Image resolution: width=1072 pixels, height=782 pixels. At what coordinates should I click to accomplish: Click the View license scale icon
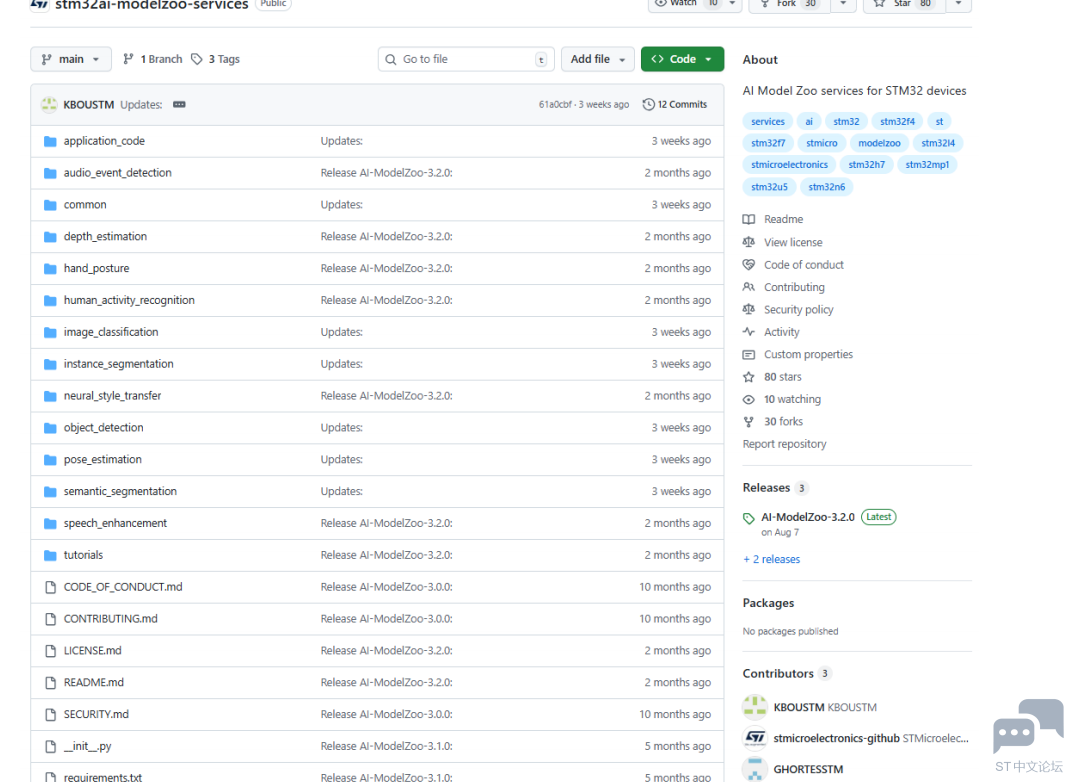pyautogui.click(x=749, y=242)
